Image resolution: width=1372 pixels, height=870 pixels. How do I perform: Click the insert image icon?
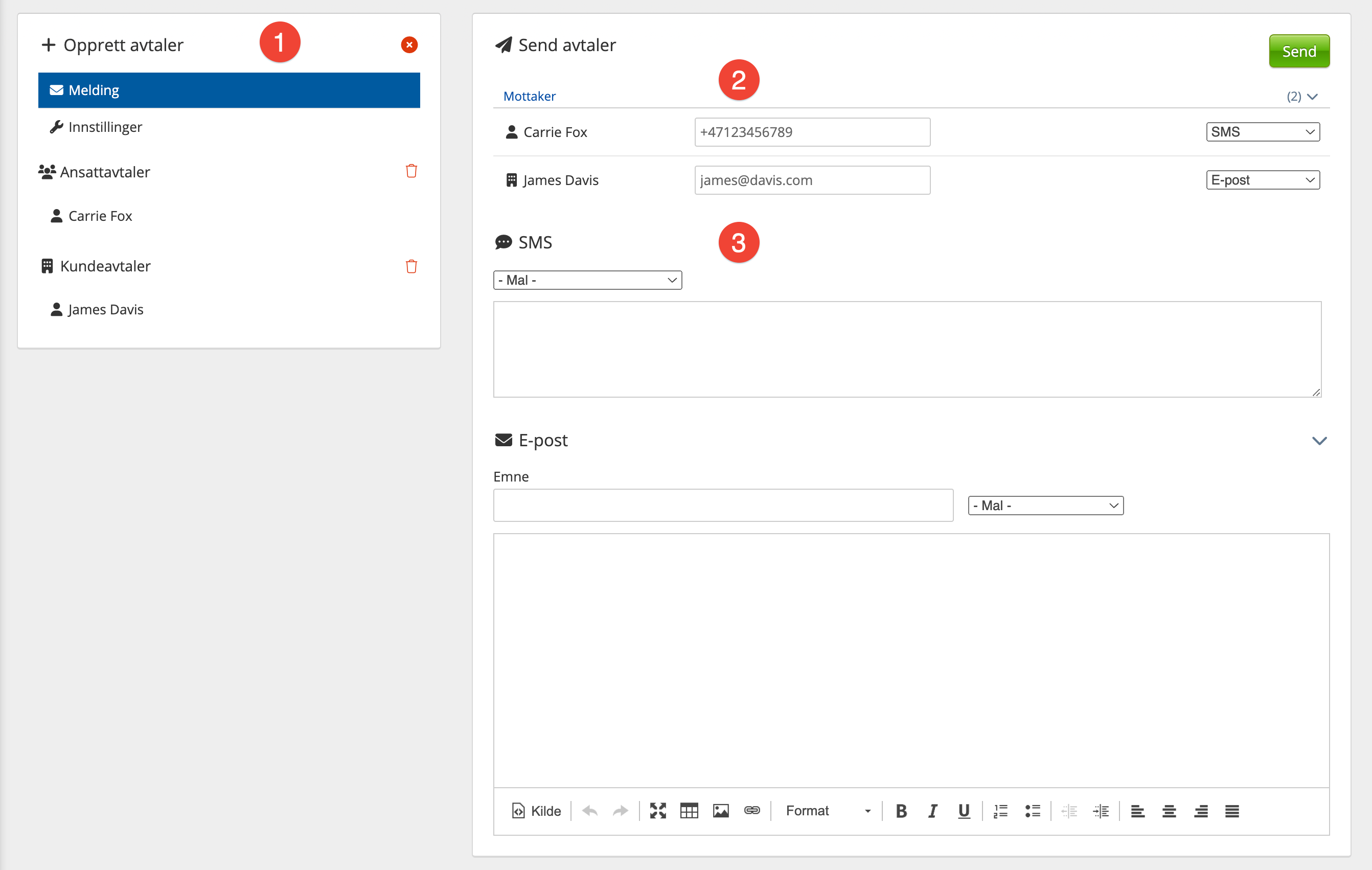(721, 811)
